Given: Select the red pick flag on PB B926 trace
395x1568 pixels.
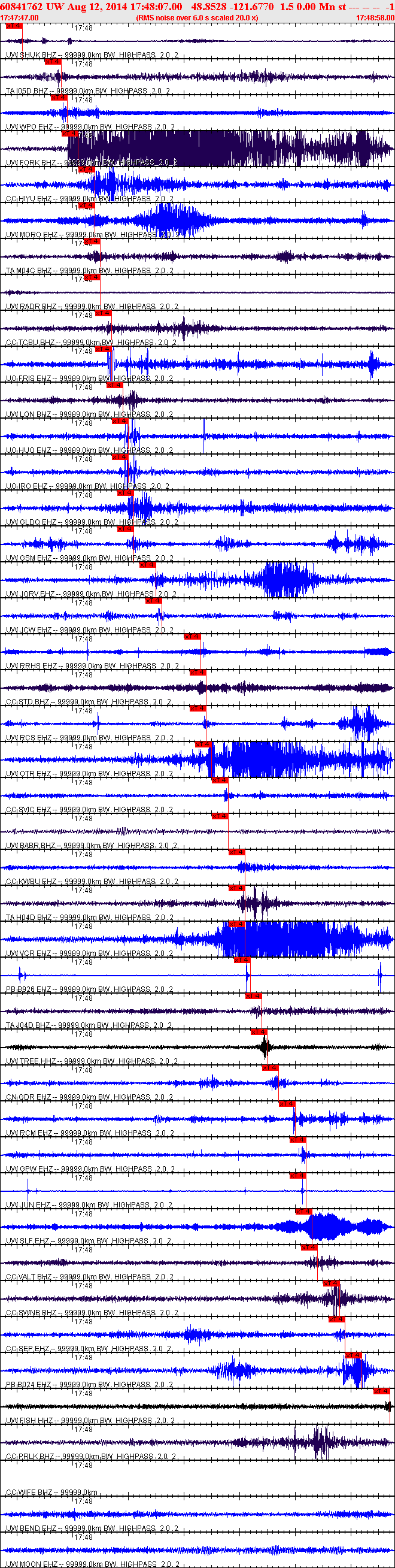Looking at the screenshot, I should (242, 960).
